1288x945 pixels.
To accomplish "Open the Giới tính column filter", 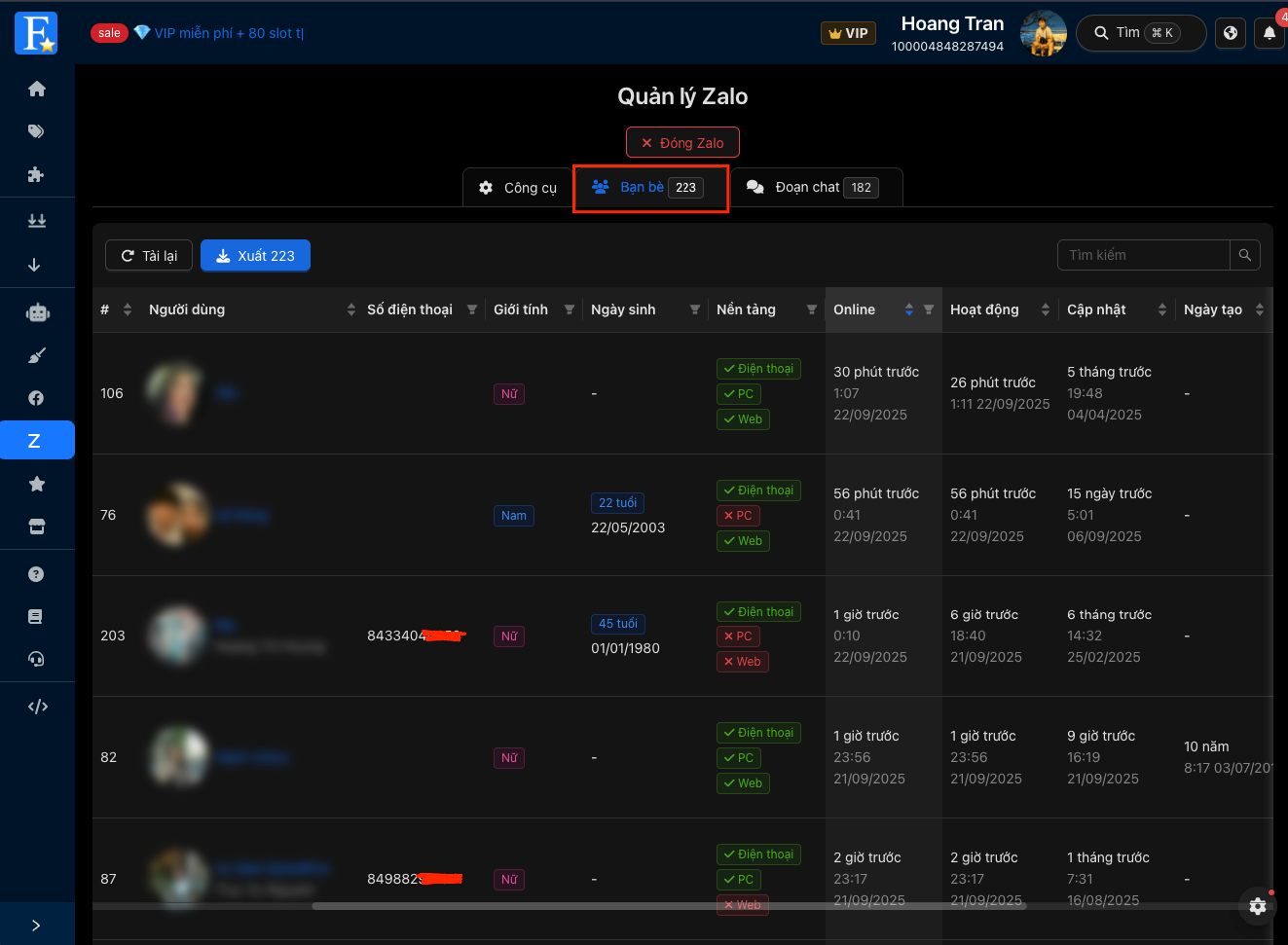I will 570,309.
